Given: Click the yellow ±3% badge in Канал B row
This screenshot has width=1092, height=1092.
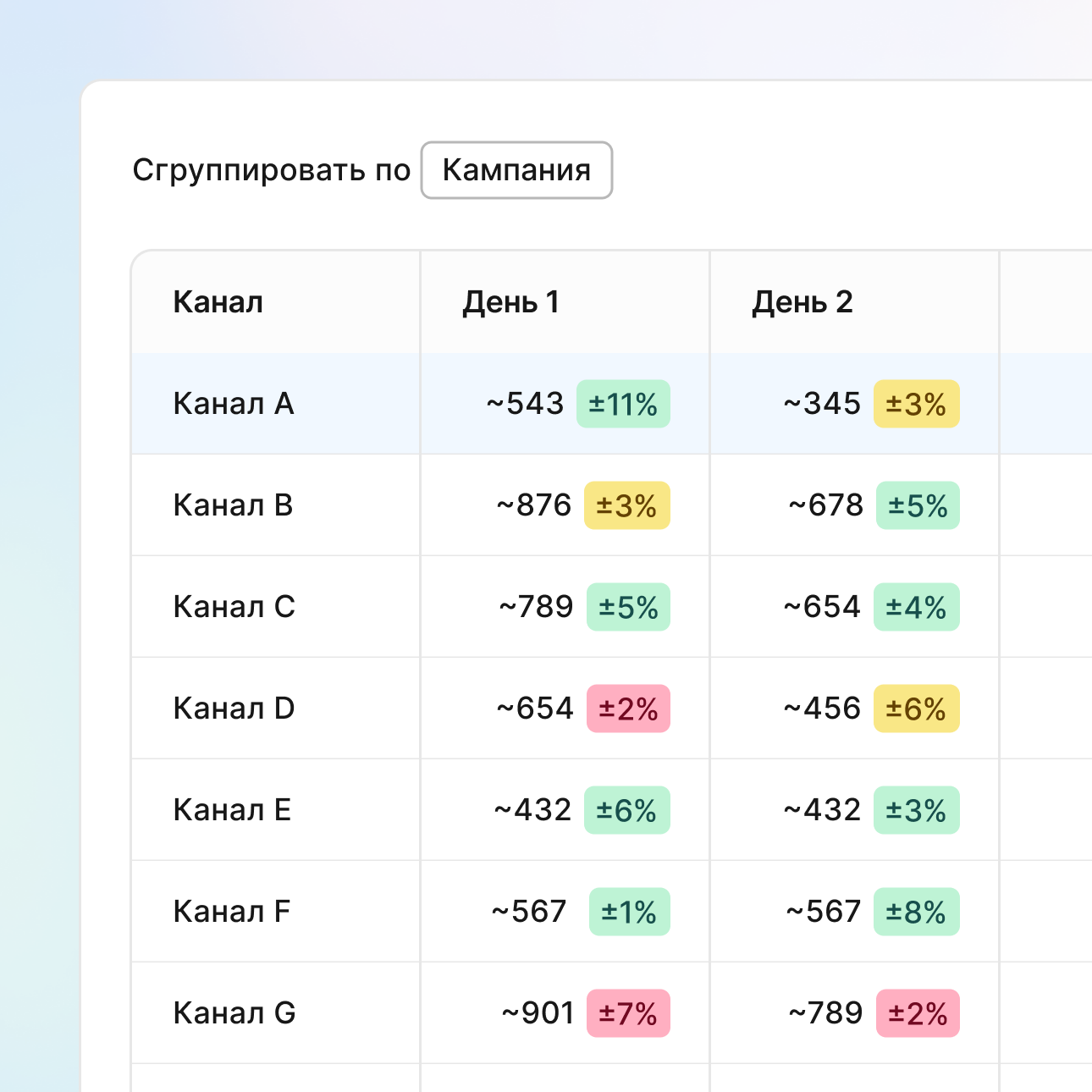Looking at the screenshot, I should pyautogui.click(x=626, y=505).
